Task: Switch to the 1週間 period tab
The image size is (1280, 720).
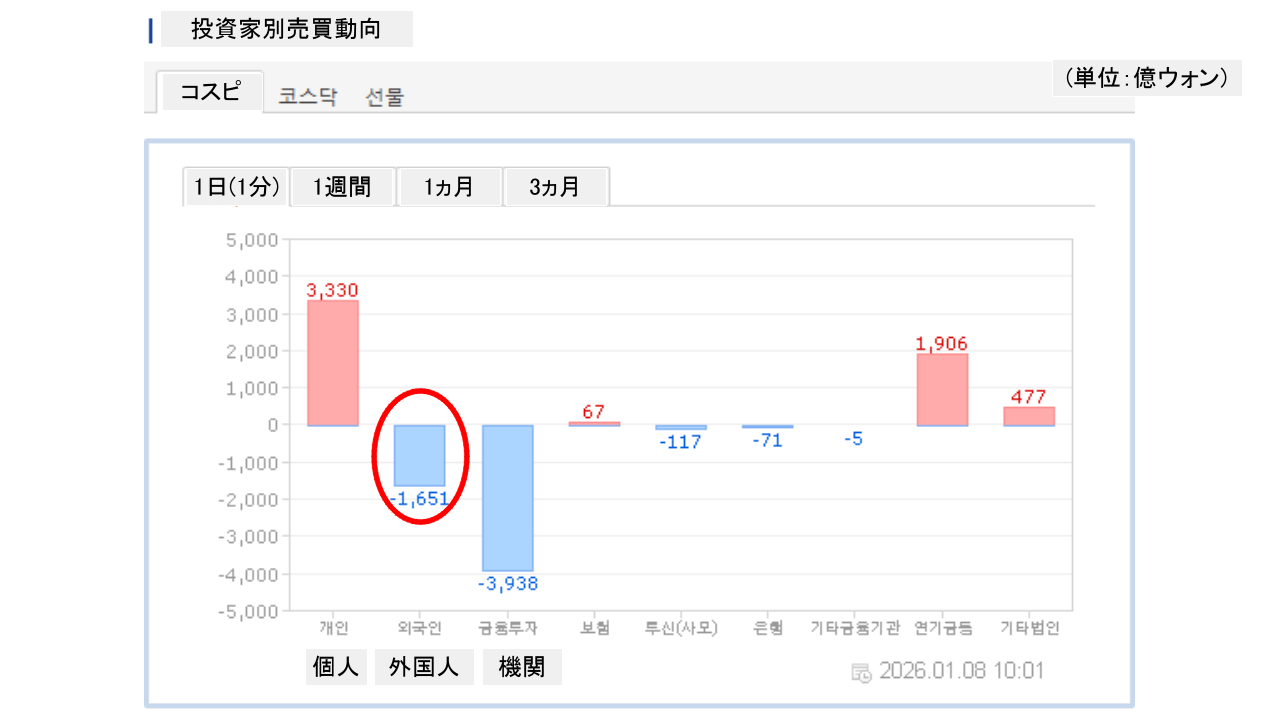Action: [x=342, y=187]
